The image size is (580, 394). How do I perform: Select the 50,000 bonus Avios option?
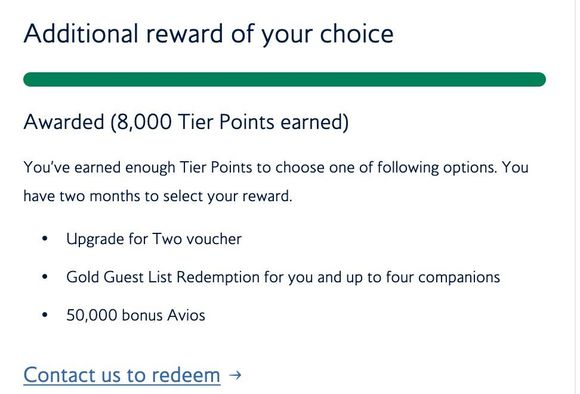[x=136, y=315]
